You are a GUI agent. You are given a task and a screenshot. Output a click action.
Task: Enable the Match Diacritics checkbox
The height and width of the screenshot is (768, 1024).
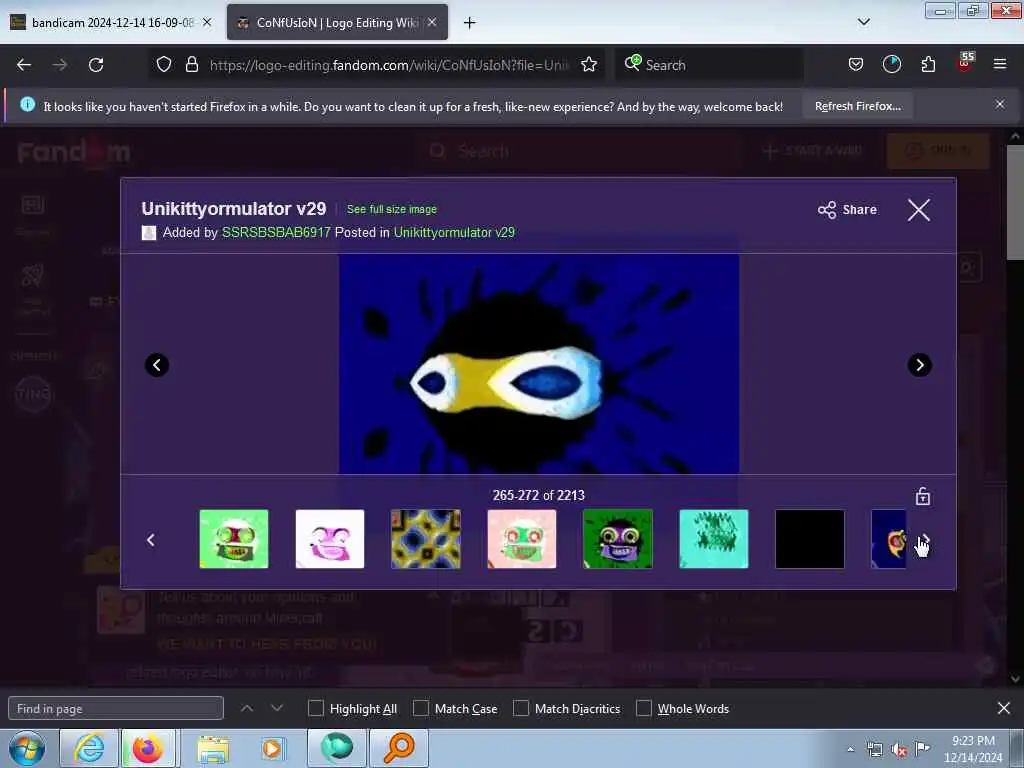521,708
